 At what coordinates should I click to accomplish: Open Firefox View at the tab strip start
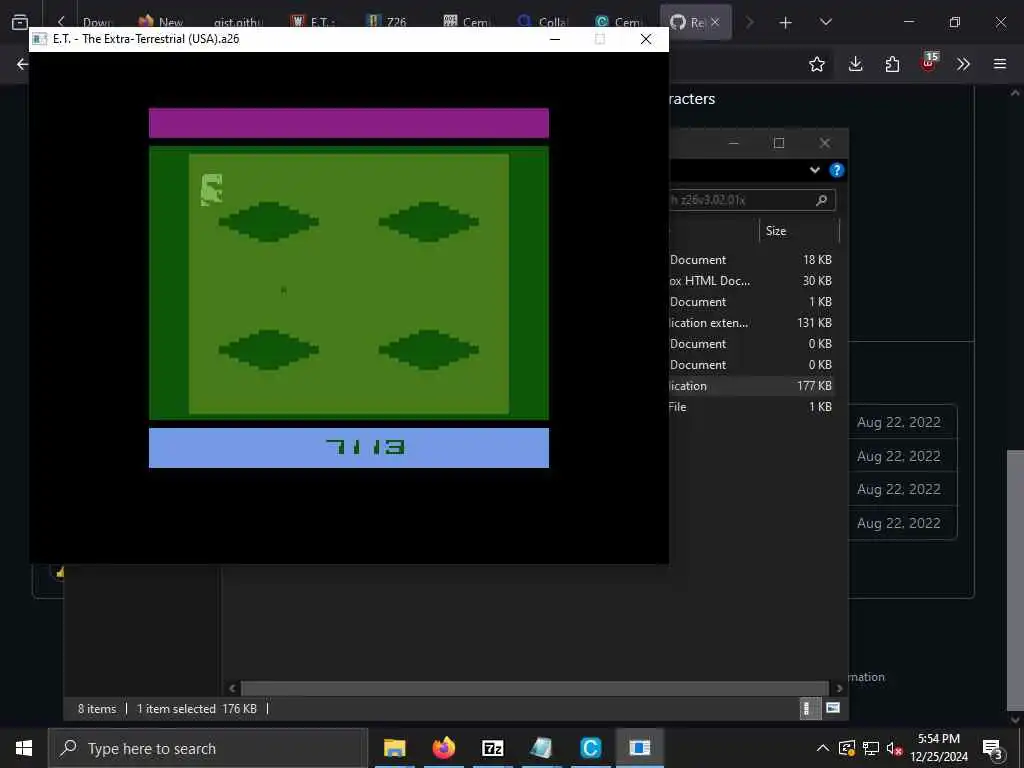click(x=20, y=22)
